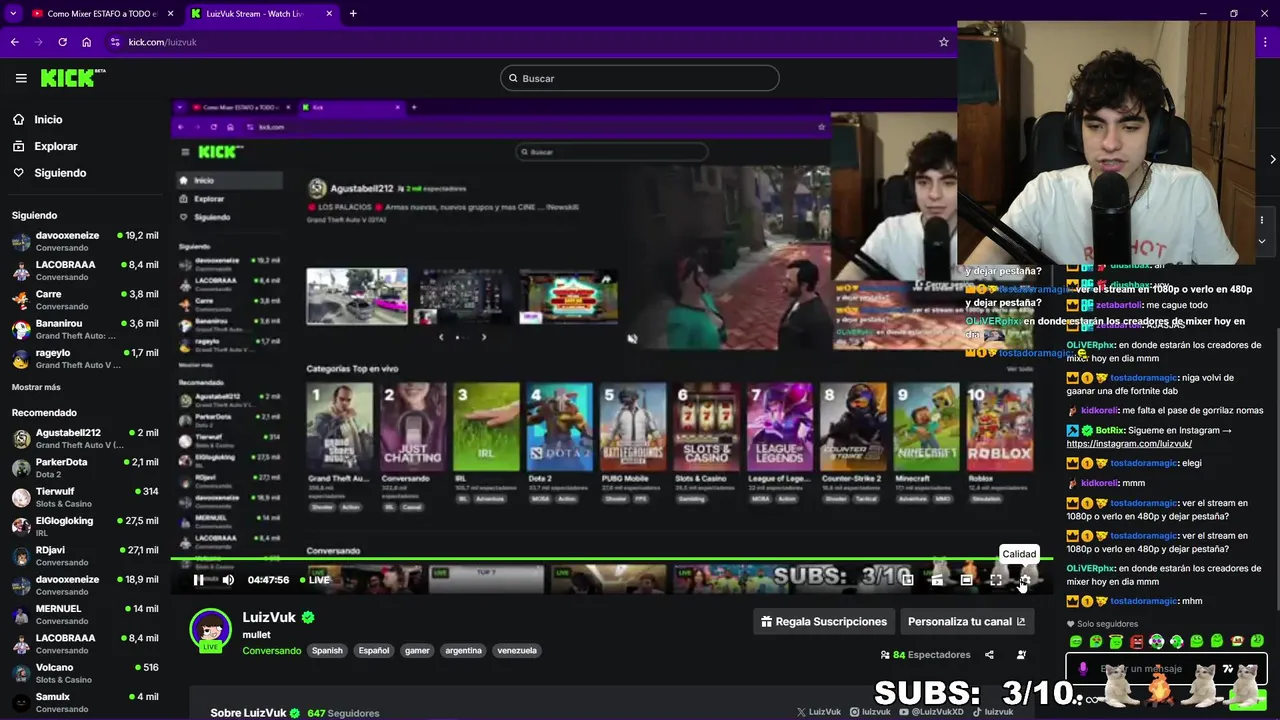The width and height of the screenshot is (1280, 720).
Task: Select the Español tag
Action: point(374,650)
